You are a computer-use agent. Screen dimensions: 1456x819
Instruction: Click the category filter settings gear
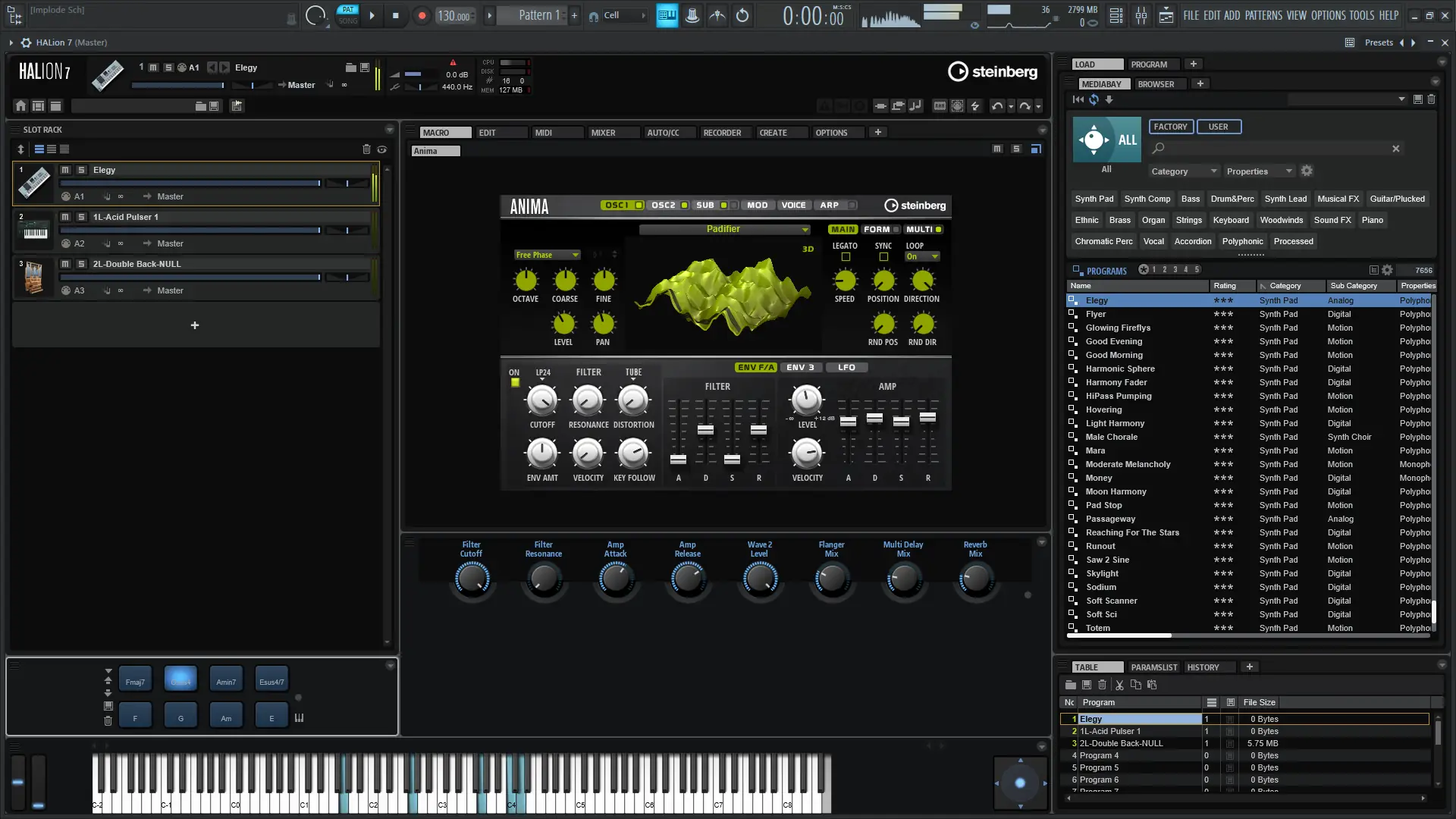tap(1307, 171)
